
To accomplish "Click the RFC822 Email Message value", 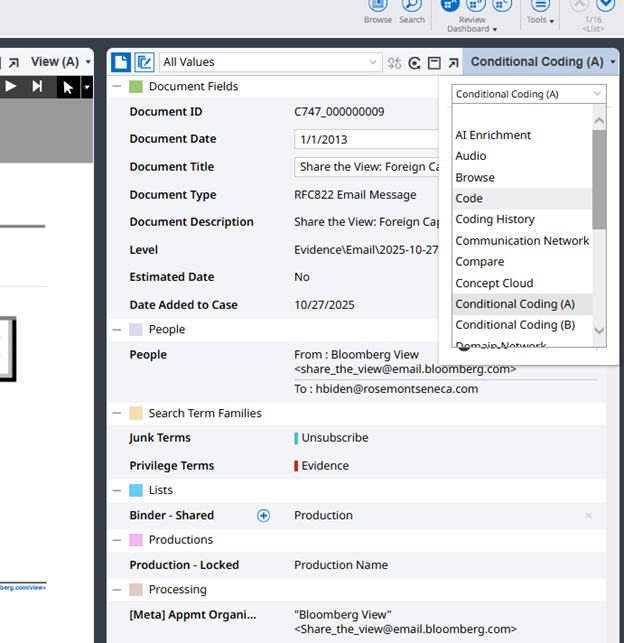I will 355,195.
